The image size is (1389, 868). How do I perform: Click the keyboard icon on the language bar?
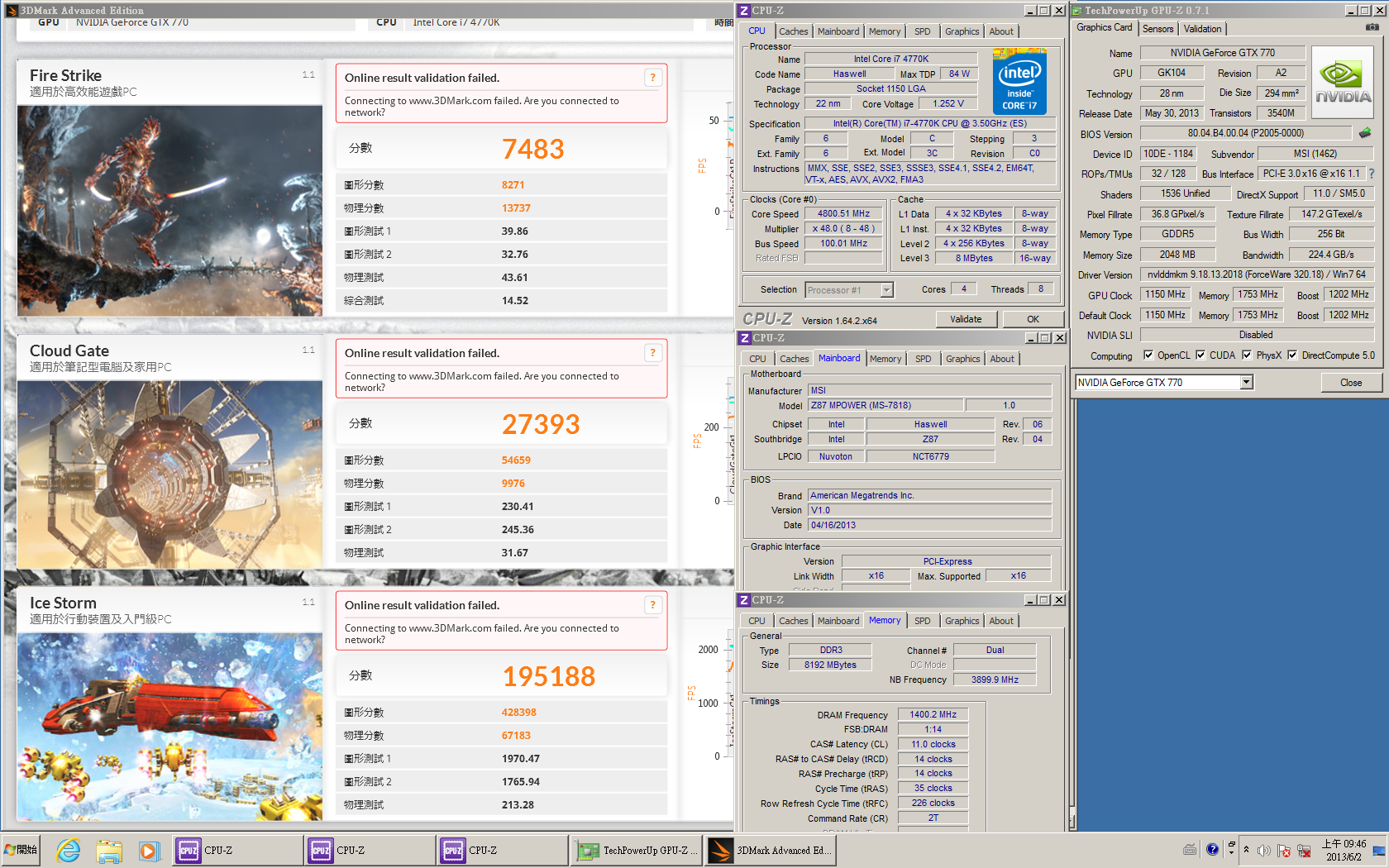(1190, 849)
